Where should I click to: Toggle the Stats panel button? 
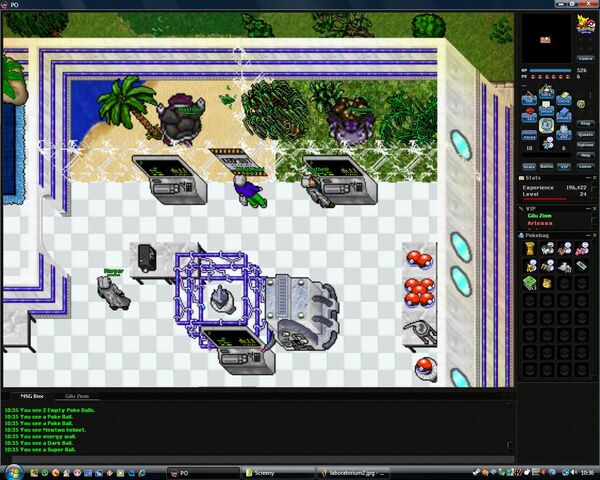pyautogui.click(x=529, y=167)
